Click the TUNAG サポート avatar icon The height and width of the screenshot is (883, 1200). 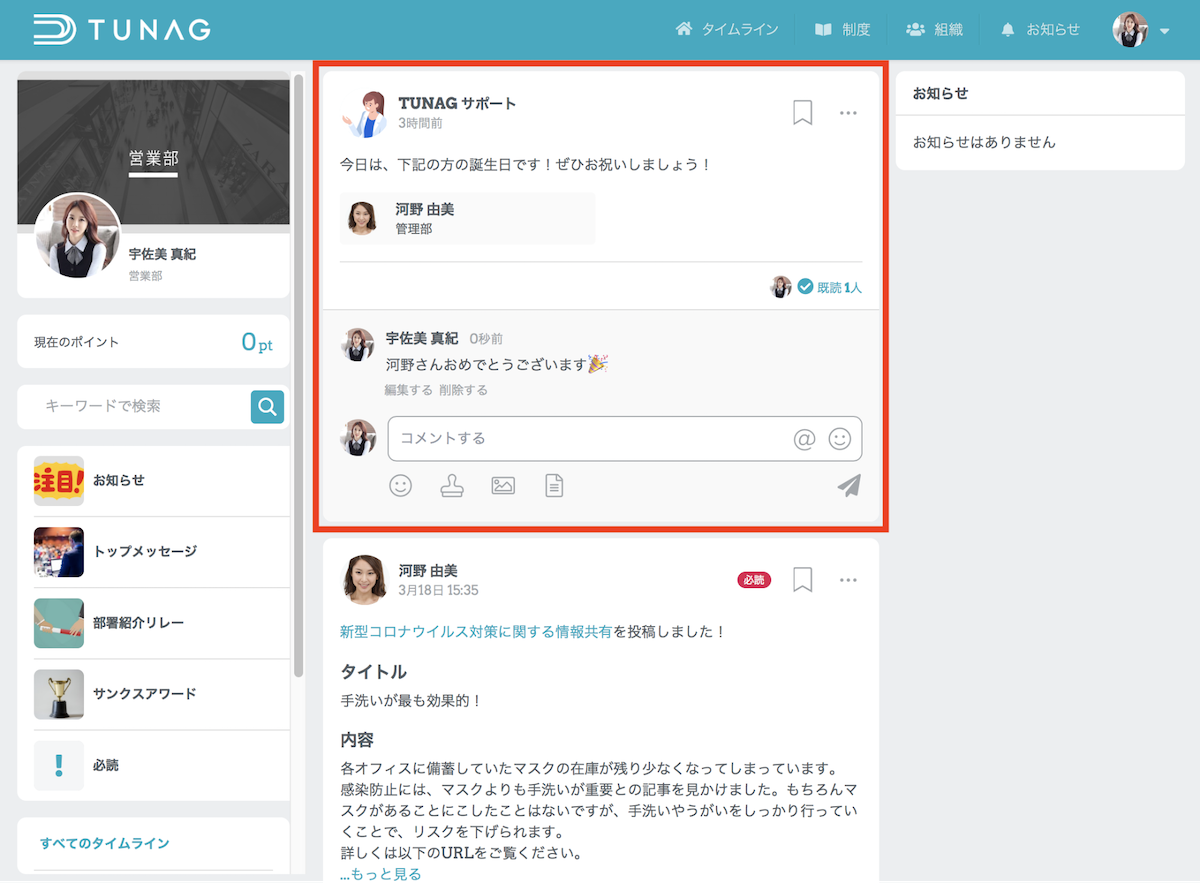click(364, 113)
